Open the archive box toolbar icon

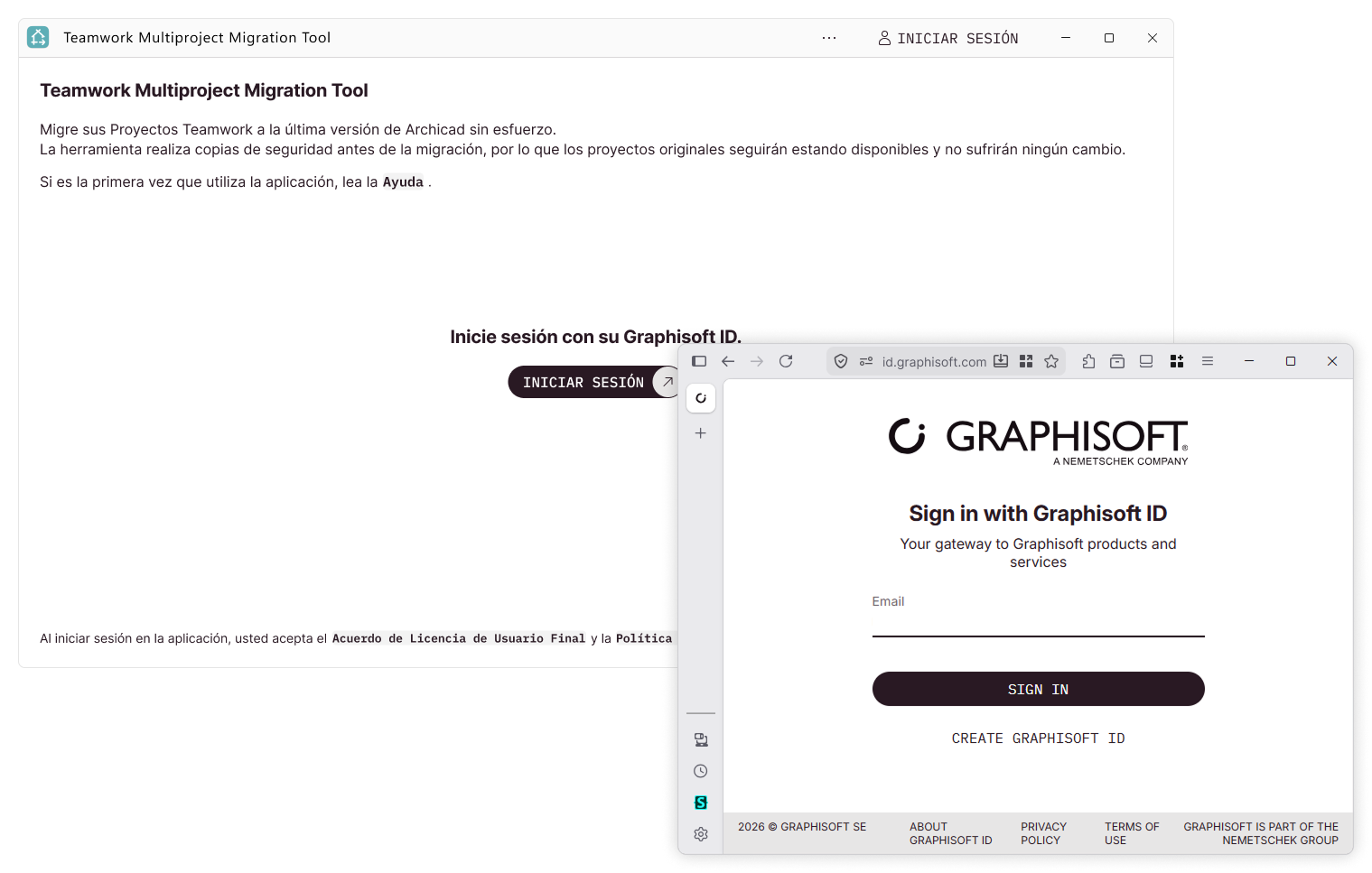(1117, 361)
